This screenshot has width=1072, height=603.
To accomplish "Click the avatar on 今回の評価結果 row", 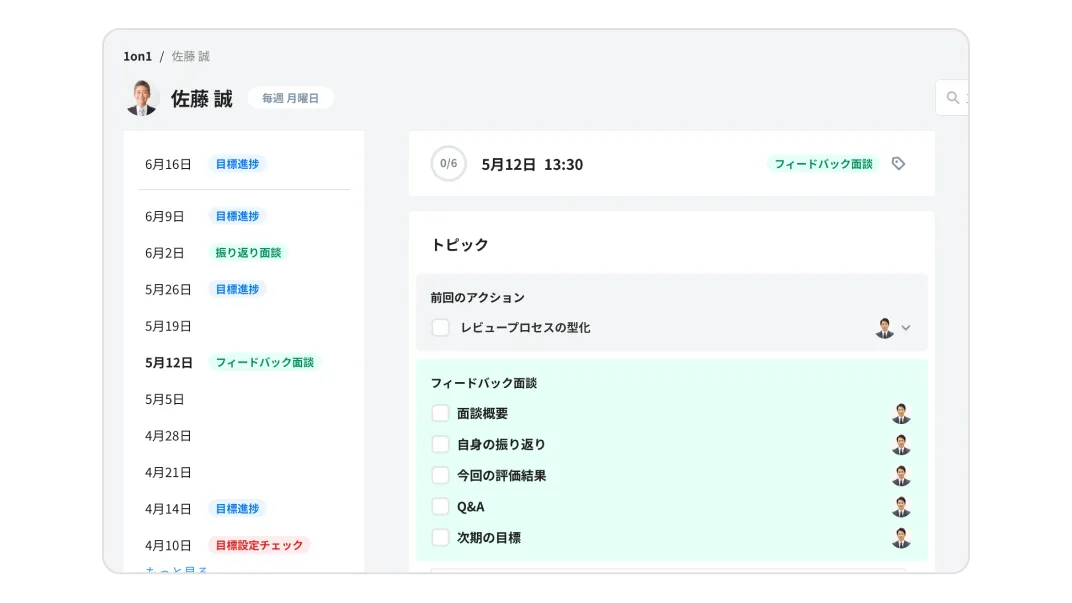I will [x=901, y=475].
